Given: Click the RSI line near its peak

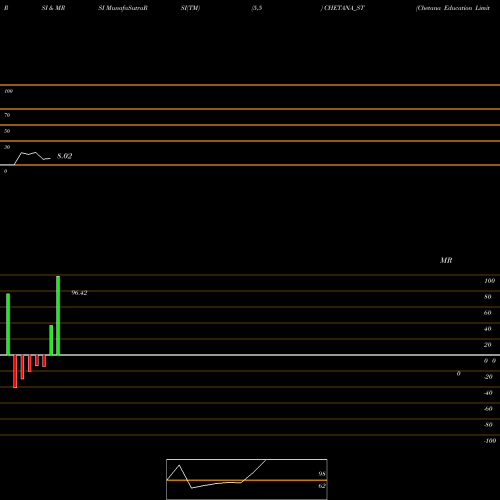Looking at the screenshot, I should point(23,153).
